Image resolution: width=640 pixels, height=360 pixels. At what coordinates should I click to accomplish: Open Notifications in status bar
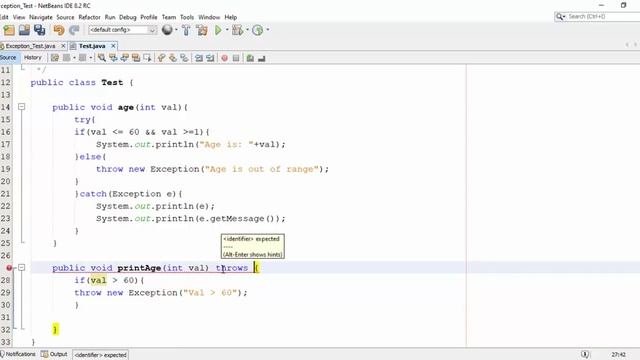click(x=18, y=354)
